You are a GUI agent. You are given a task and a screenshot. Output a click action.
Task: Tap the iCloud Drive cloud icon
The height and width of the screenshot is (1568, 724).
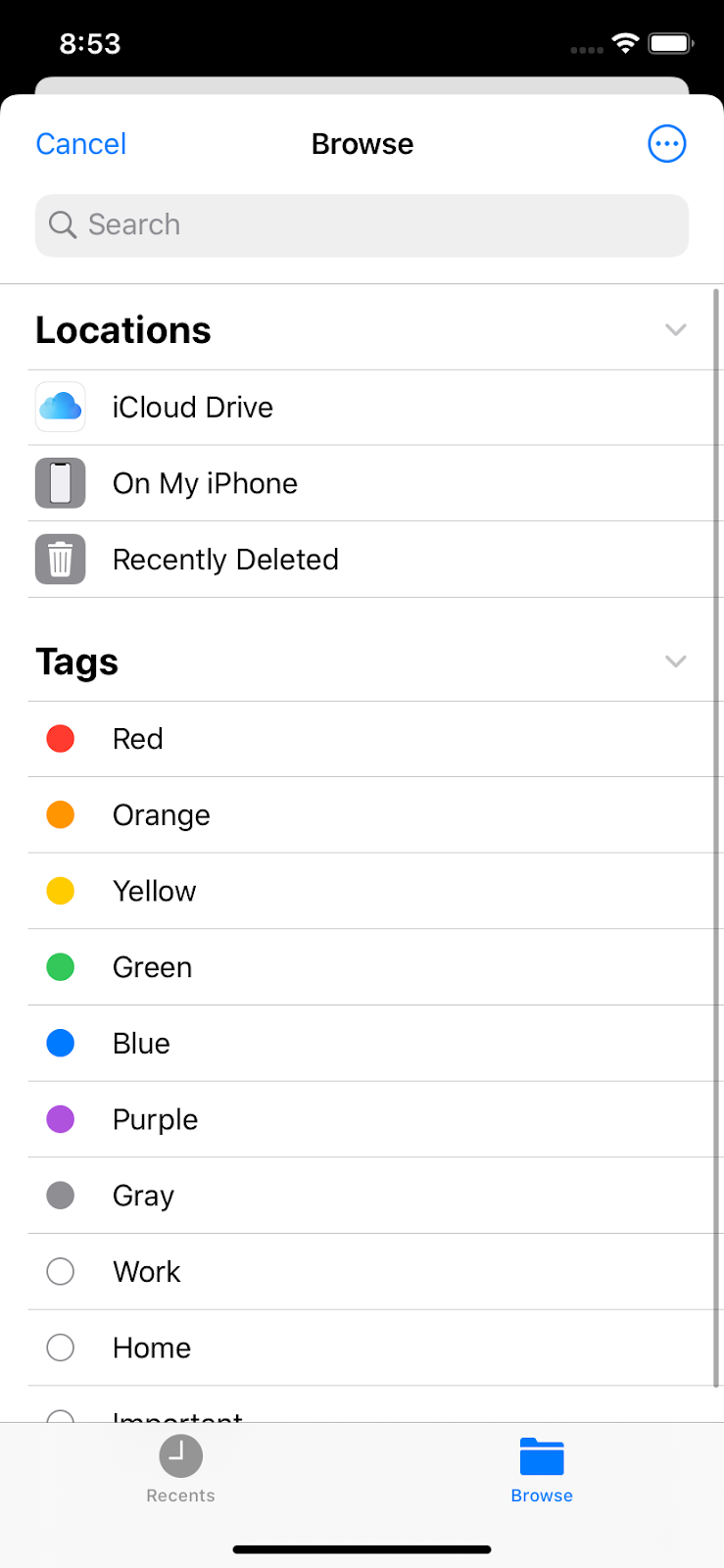[x=61, y=407]
